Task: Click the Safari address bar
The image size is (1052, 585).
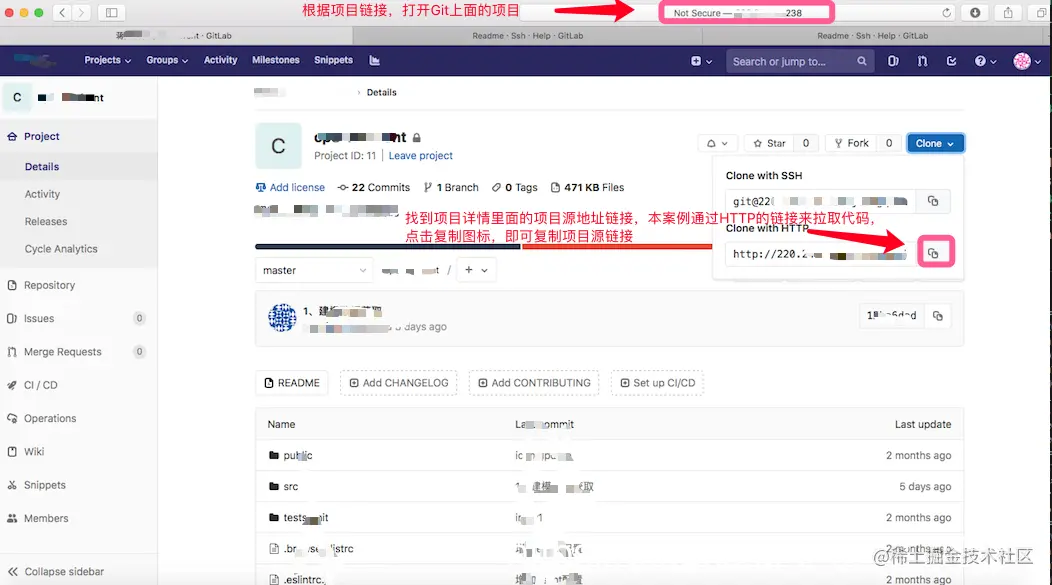Action: [x=737, y=13]
